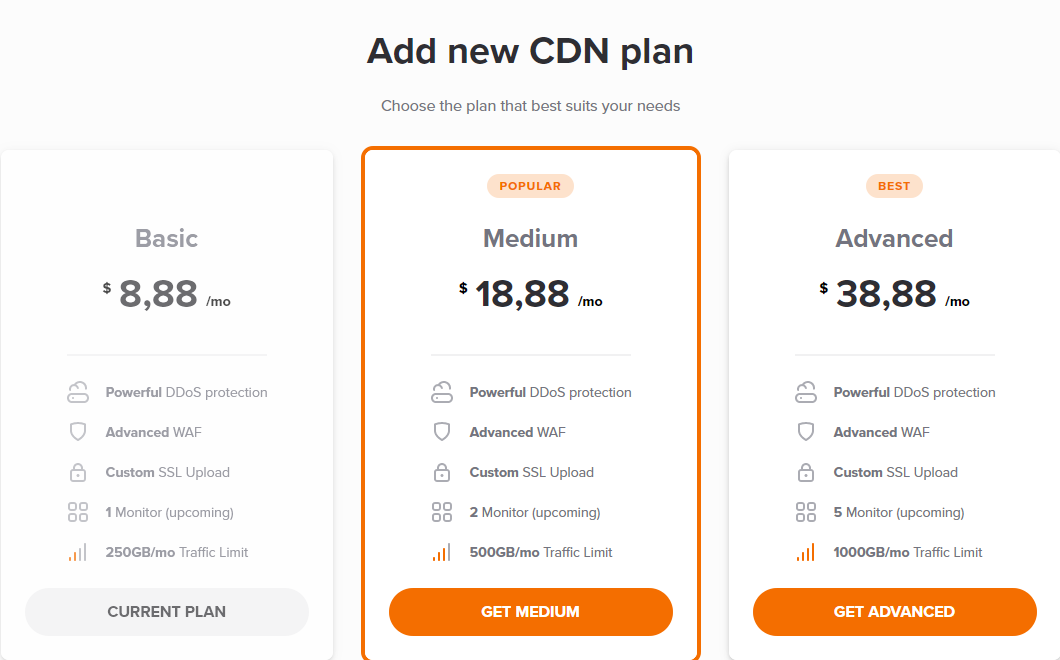
Task: Click the Monitor grid icon in Advanced plan
Action: (x=806, y=512)
